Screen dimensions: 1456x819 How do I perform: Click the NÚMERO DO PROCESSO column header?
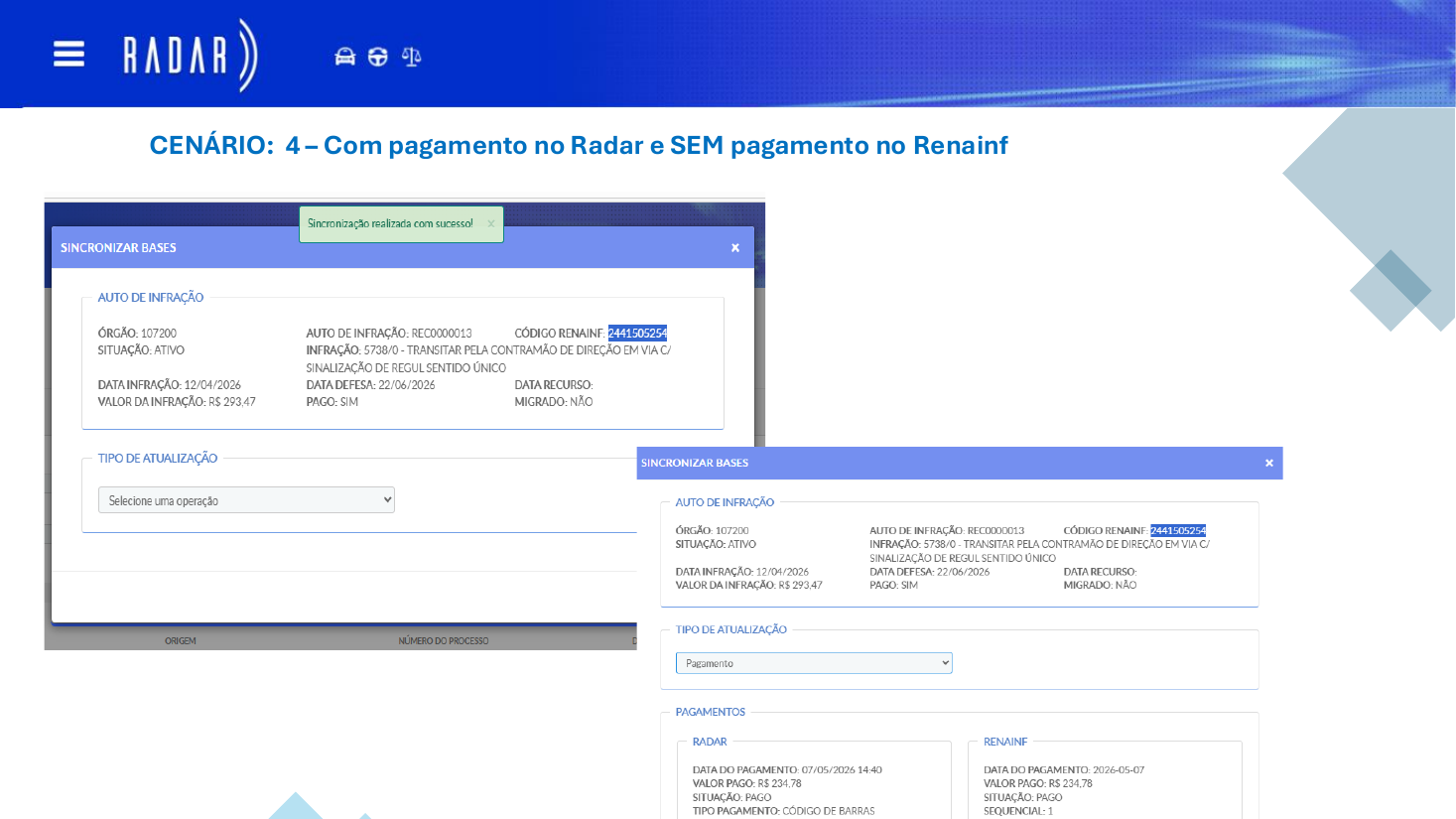(x=444, y=641)
